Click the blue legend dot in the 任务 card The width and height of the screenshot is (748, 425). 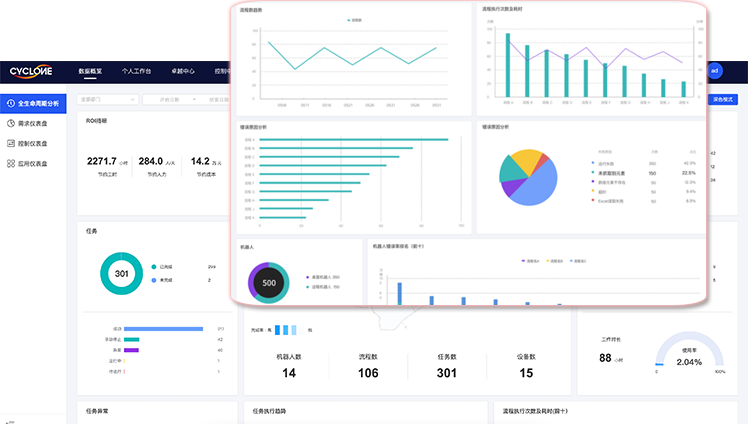click(x=154, y=280)
